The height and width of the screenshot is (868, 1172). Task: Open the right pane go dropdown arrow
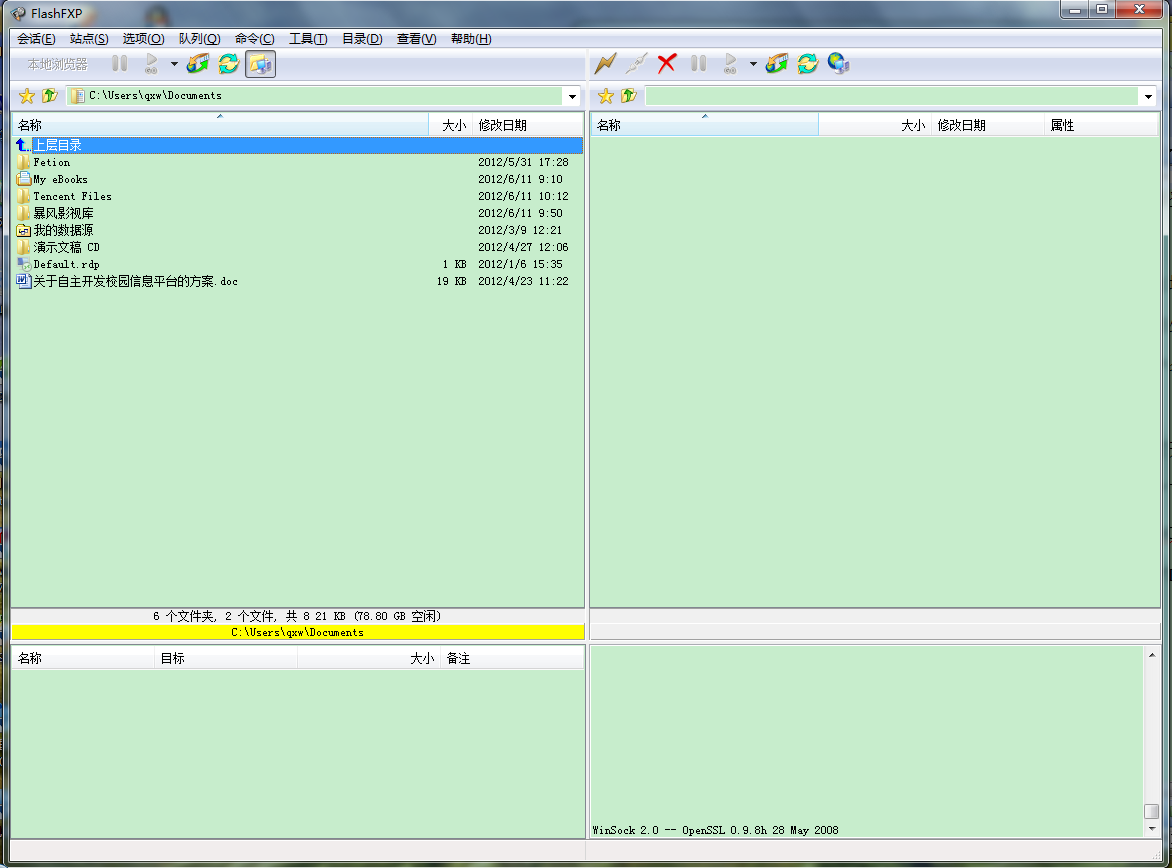point(753,64)
